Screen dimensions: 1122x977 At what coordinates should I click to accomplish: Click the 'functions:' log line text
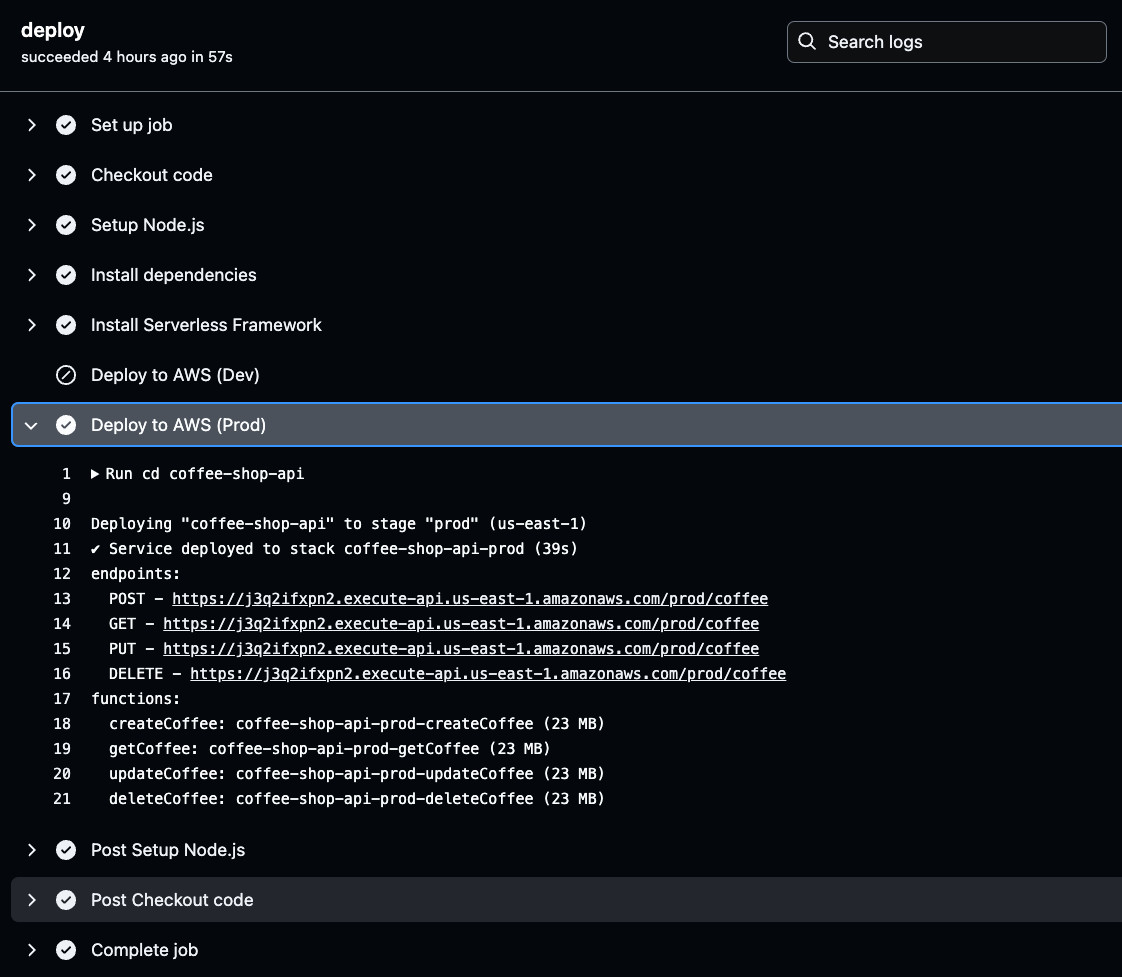coord(135,699)
